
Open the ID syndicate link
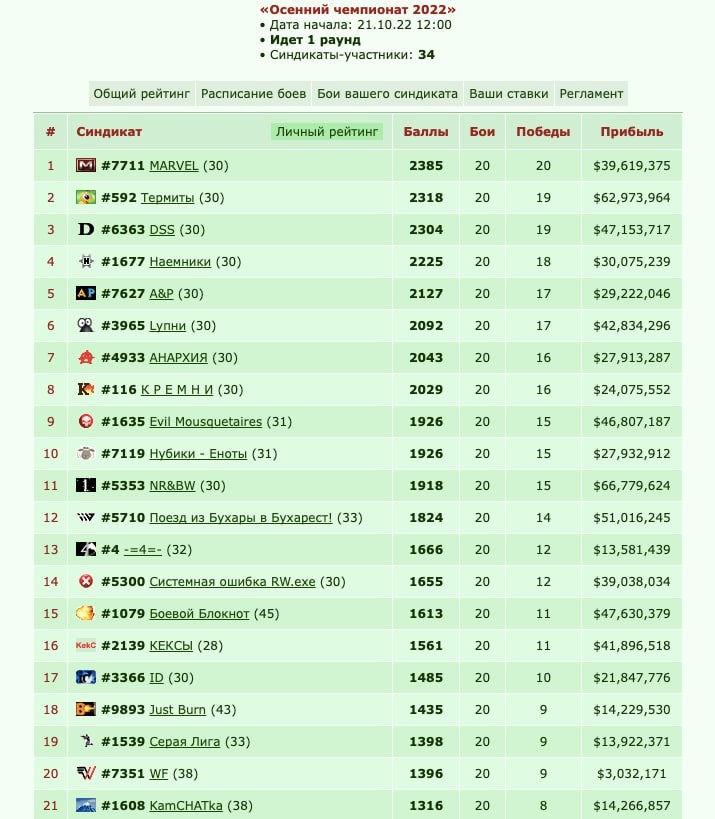tap(157, 677)
